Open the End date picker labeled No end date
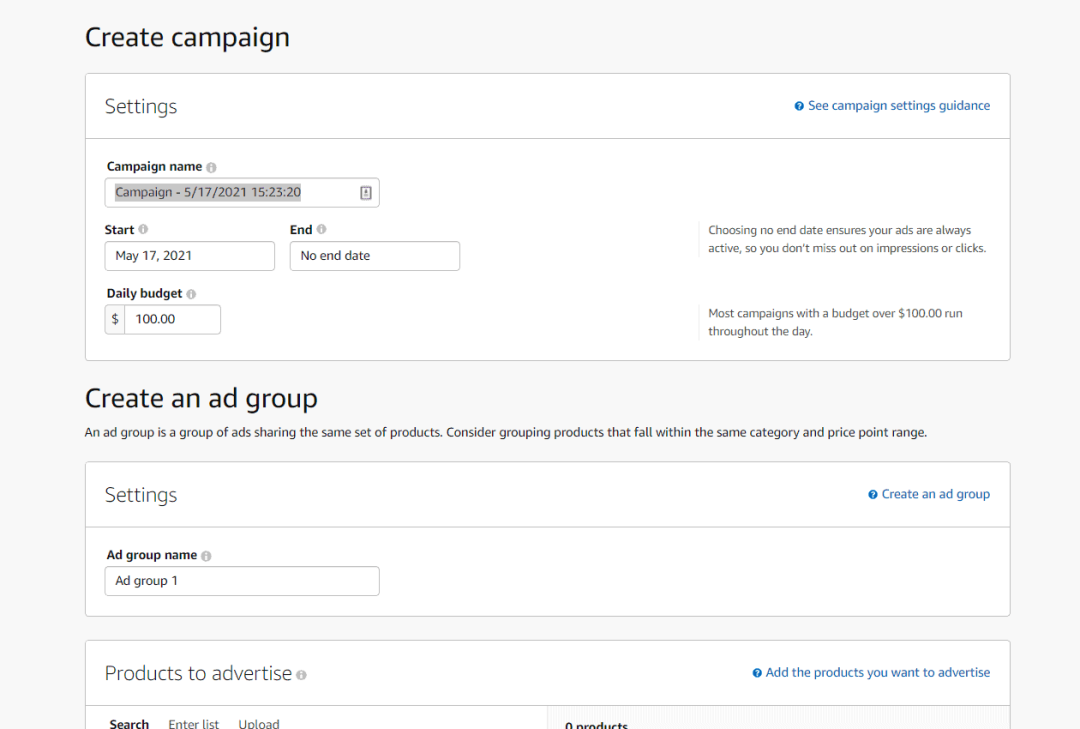Viewport: 1080px width, 729px height. (x=374, y=256)
